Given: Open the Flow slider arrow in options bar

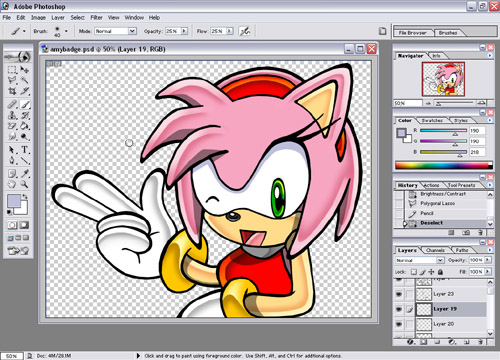Looking at the screenshot, I should 230,31.
